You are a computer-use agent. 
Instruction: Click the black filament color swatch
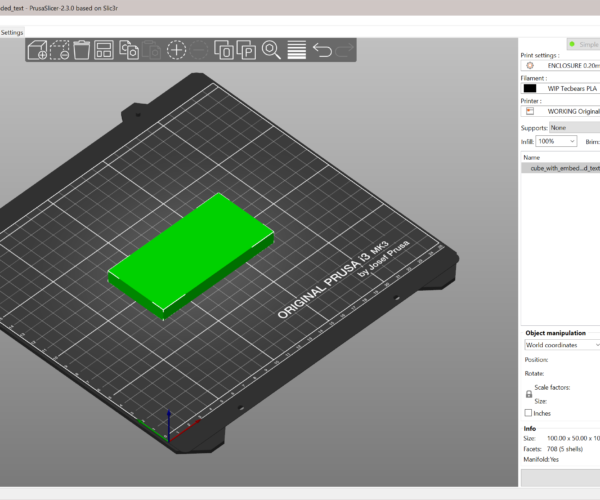[x=530, y=88]
